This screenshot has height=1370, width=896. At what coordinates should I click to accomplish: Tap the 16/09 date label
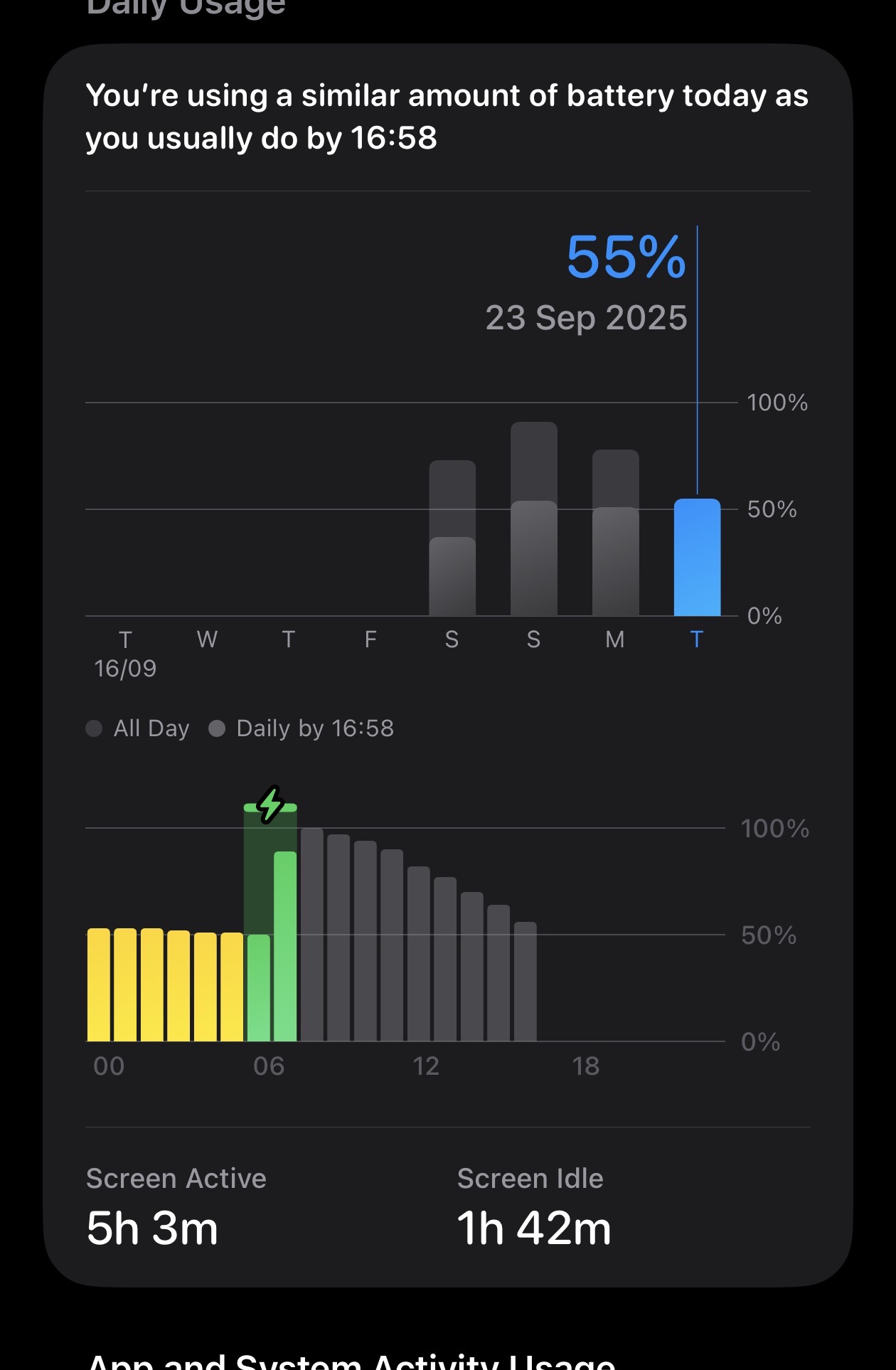[x=125, y=669]
